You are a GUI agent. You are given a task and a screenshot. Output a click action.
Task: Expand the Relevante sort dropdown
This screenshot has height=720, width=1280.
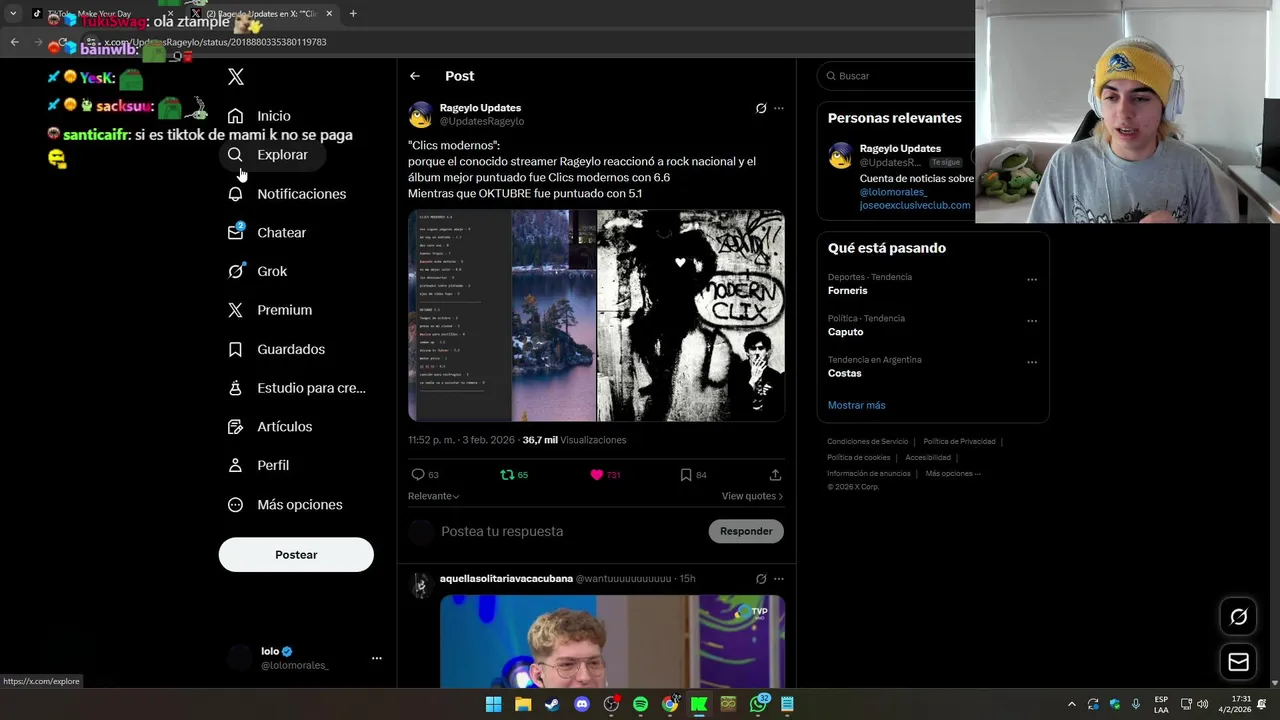tap(434, 496)
